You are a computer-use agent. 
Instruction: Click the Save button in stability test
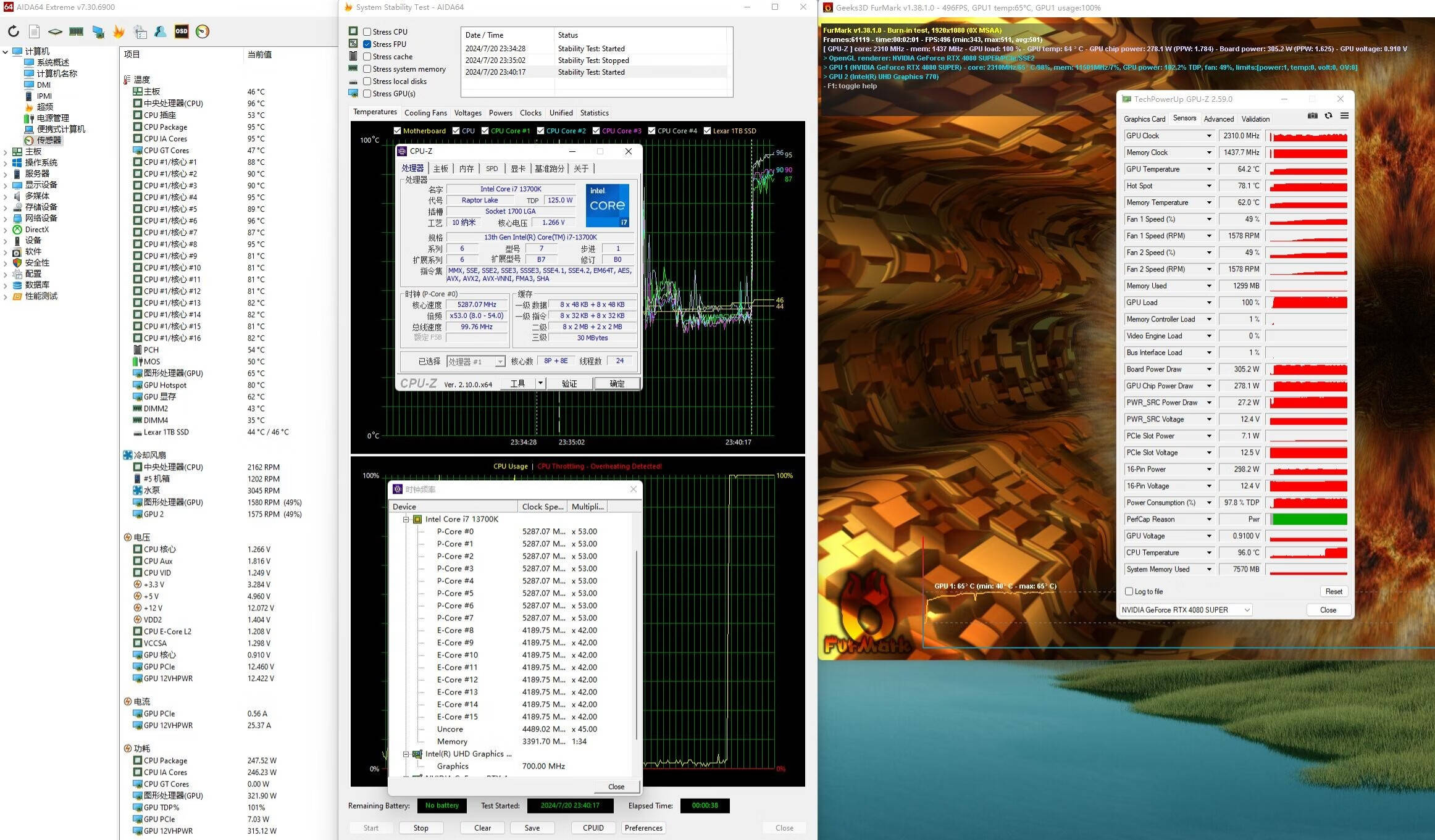(x=532, y=828)
